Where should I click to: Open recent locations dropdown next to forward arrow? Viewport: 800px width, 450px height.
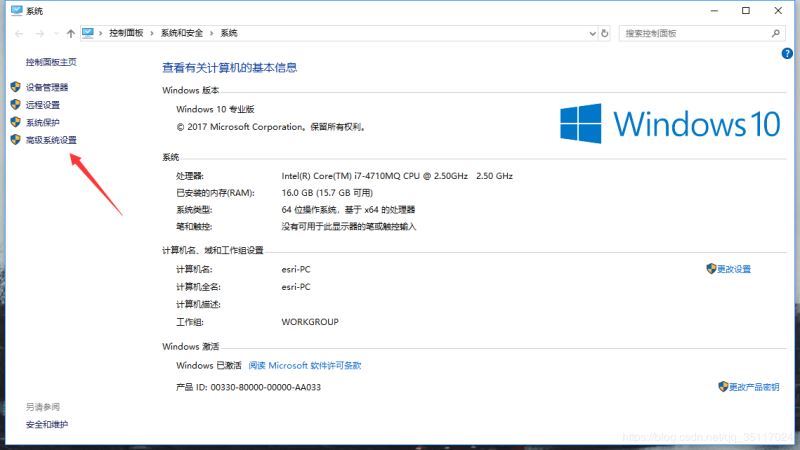[x=54, y=33]
